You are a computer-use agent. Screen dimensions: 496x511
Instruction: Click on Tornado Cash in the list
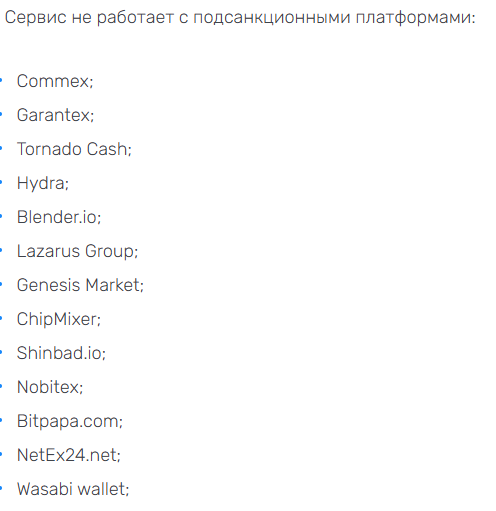point(74,149)
